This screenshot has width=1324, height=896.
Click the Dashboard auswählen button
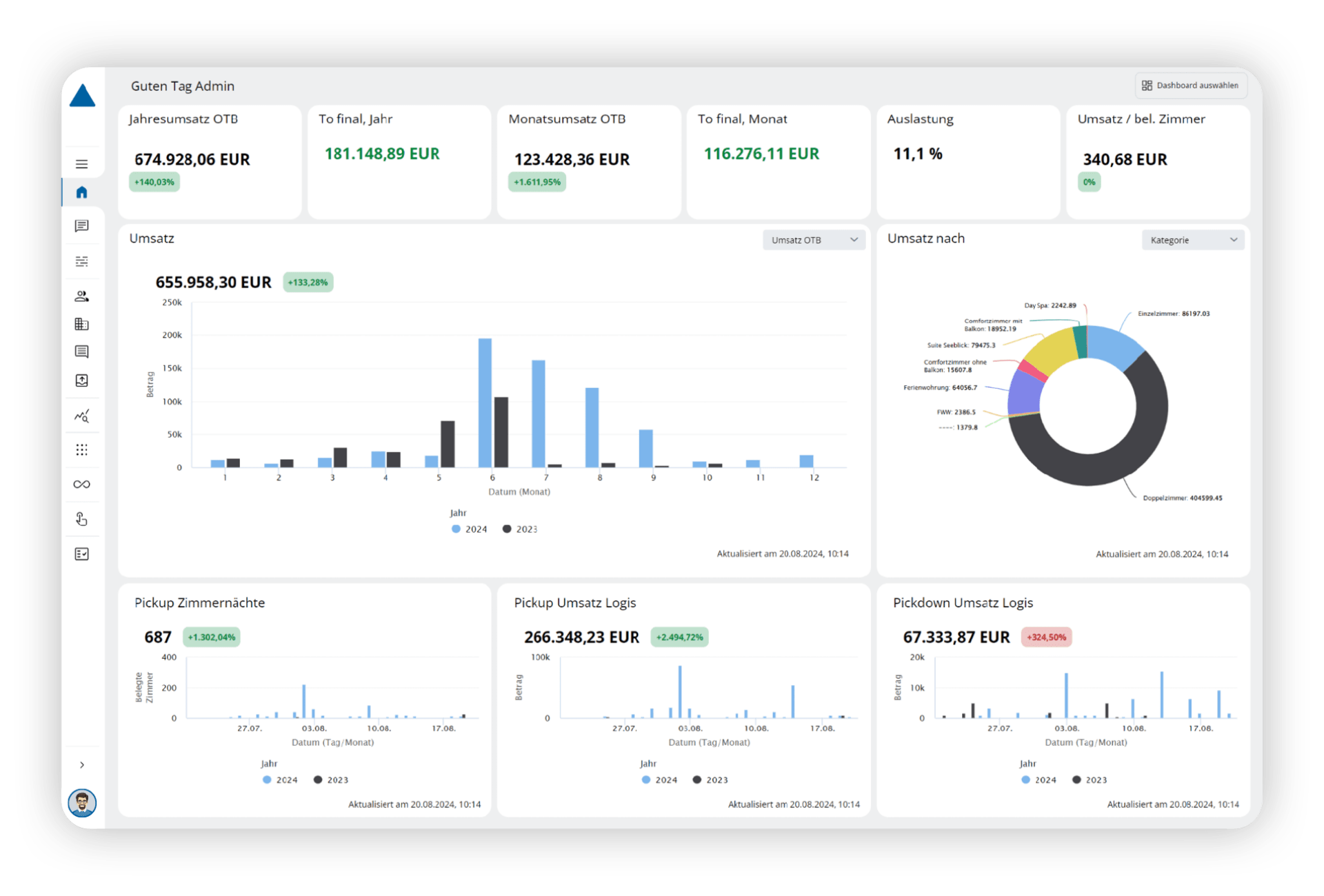1190,85
